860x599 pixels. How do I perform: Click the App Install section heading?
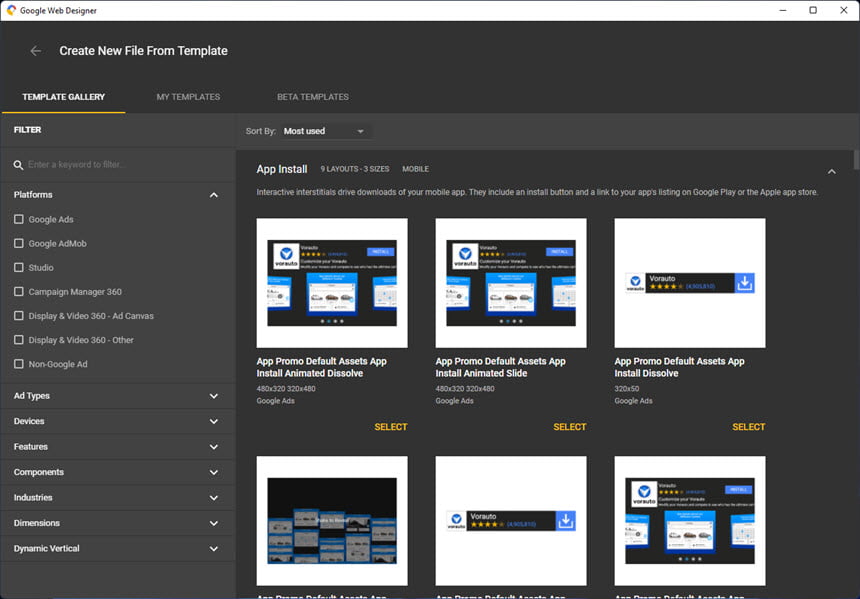click(282, 169)
